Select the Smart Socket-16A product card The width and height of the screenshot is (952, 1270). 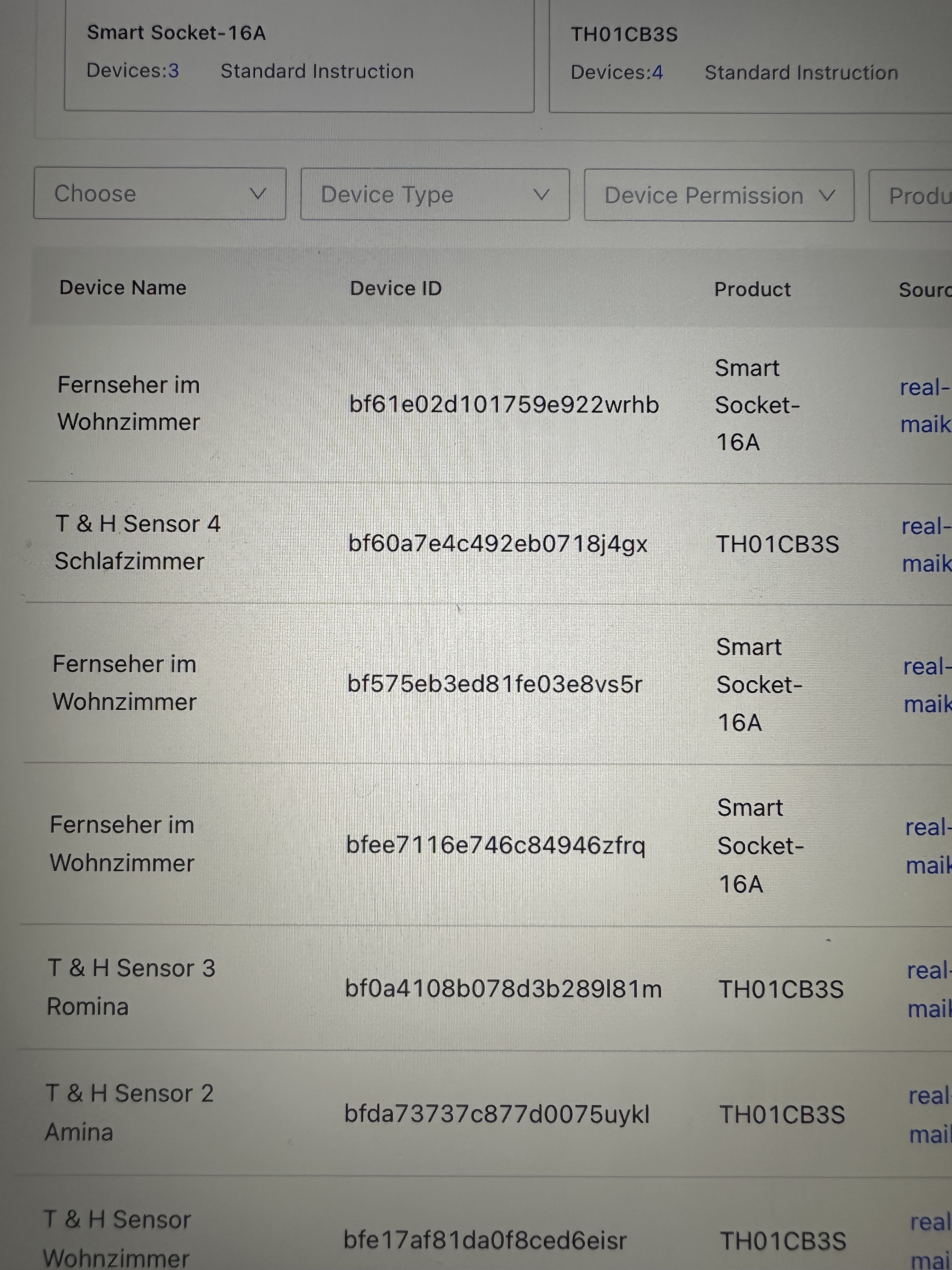(299, 56)
